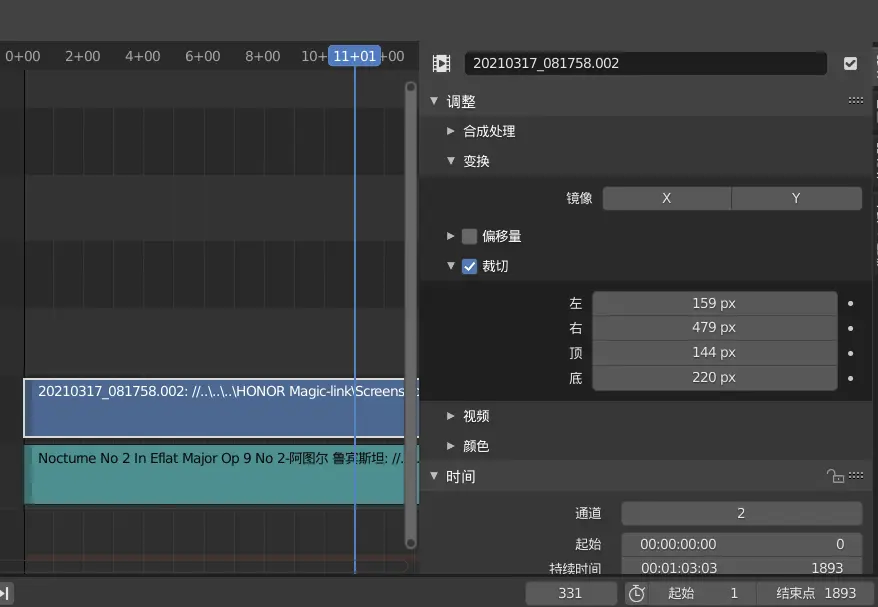The width and height of the screenshot is (878, 607).
Task: Click the 持续时间 field 00:01:03:03
Action: click(x=741, y=568)
